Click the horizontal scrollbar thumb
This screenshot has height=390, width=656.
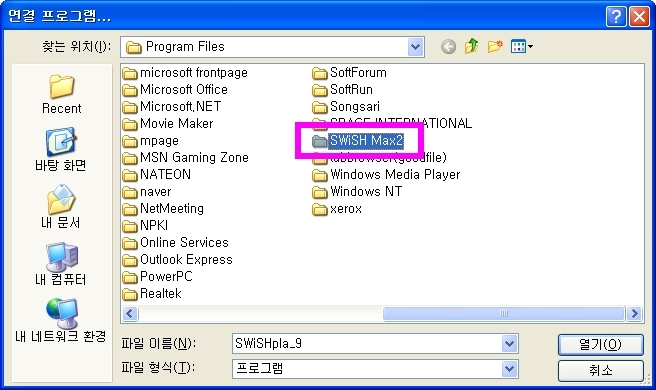504,313
